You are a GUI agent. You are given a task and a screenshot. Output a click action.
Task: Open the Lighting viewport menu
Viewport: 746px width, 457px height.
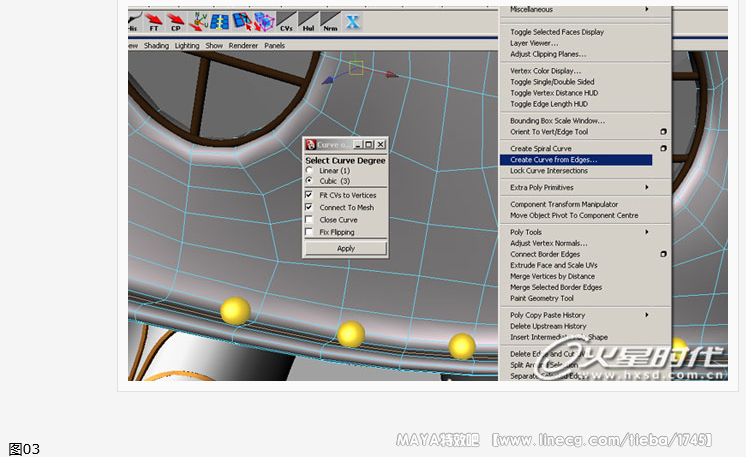click(187, 46)
